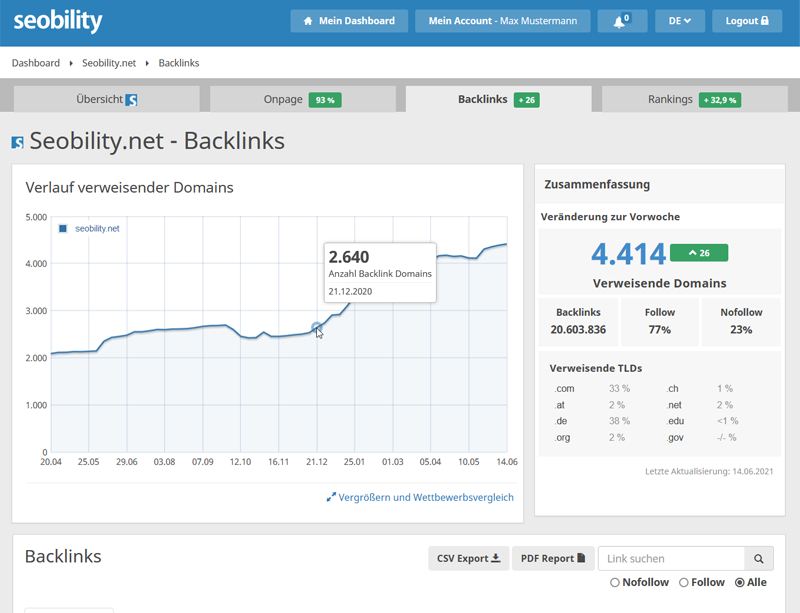Click the search magnifier icon

[759, 558]
